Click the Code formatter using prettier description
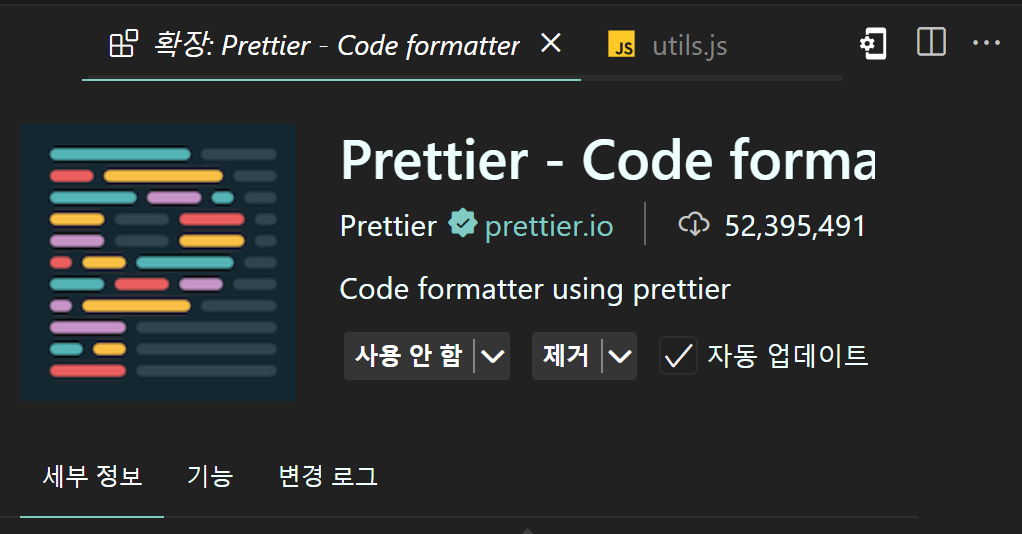 pyautogui.click(x=535, y=289)
